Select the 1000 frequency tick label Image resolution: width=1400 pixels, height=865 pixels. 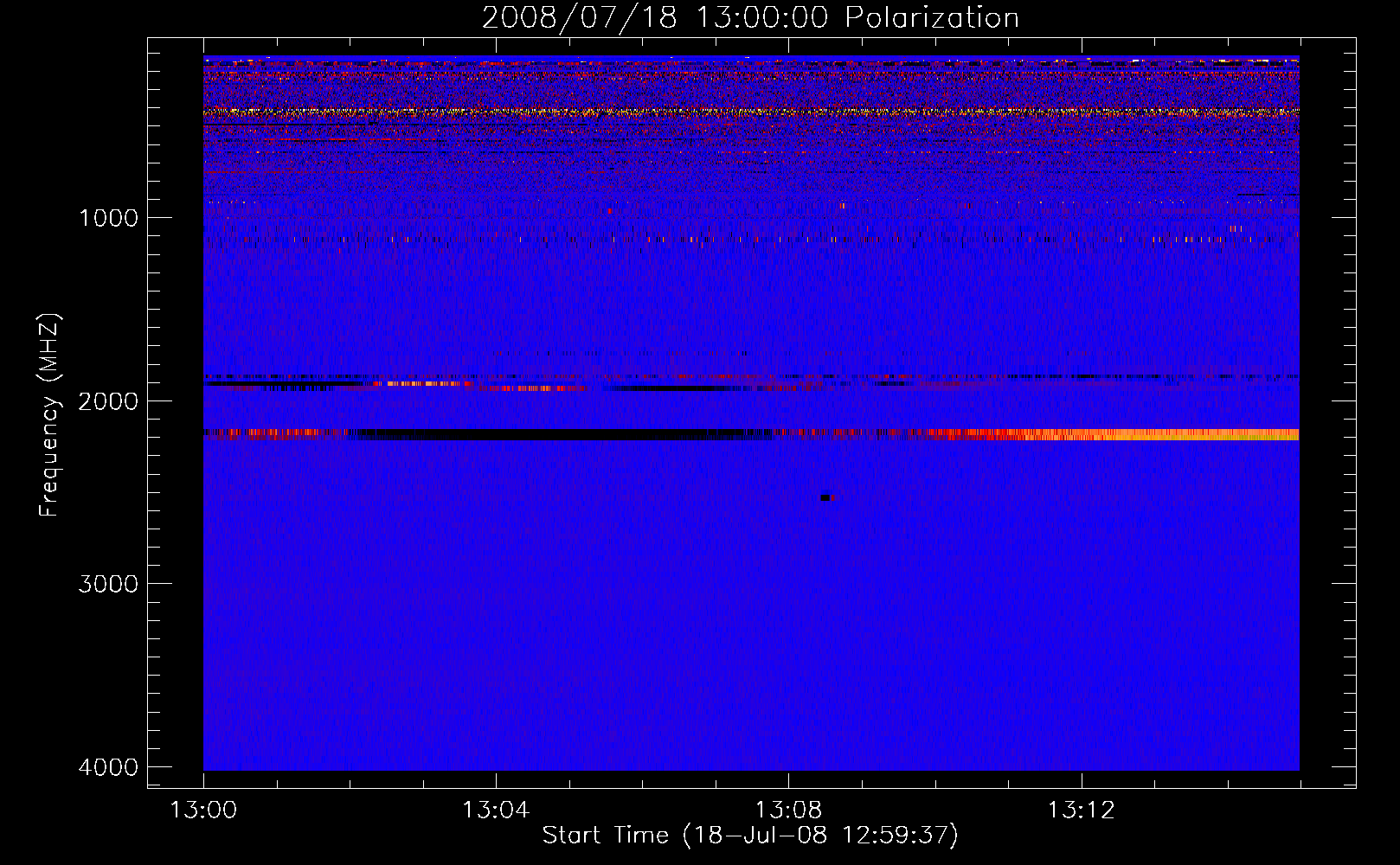(108, 217)
